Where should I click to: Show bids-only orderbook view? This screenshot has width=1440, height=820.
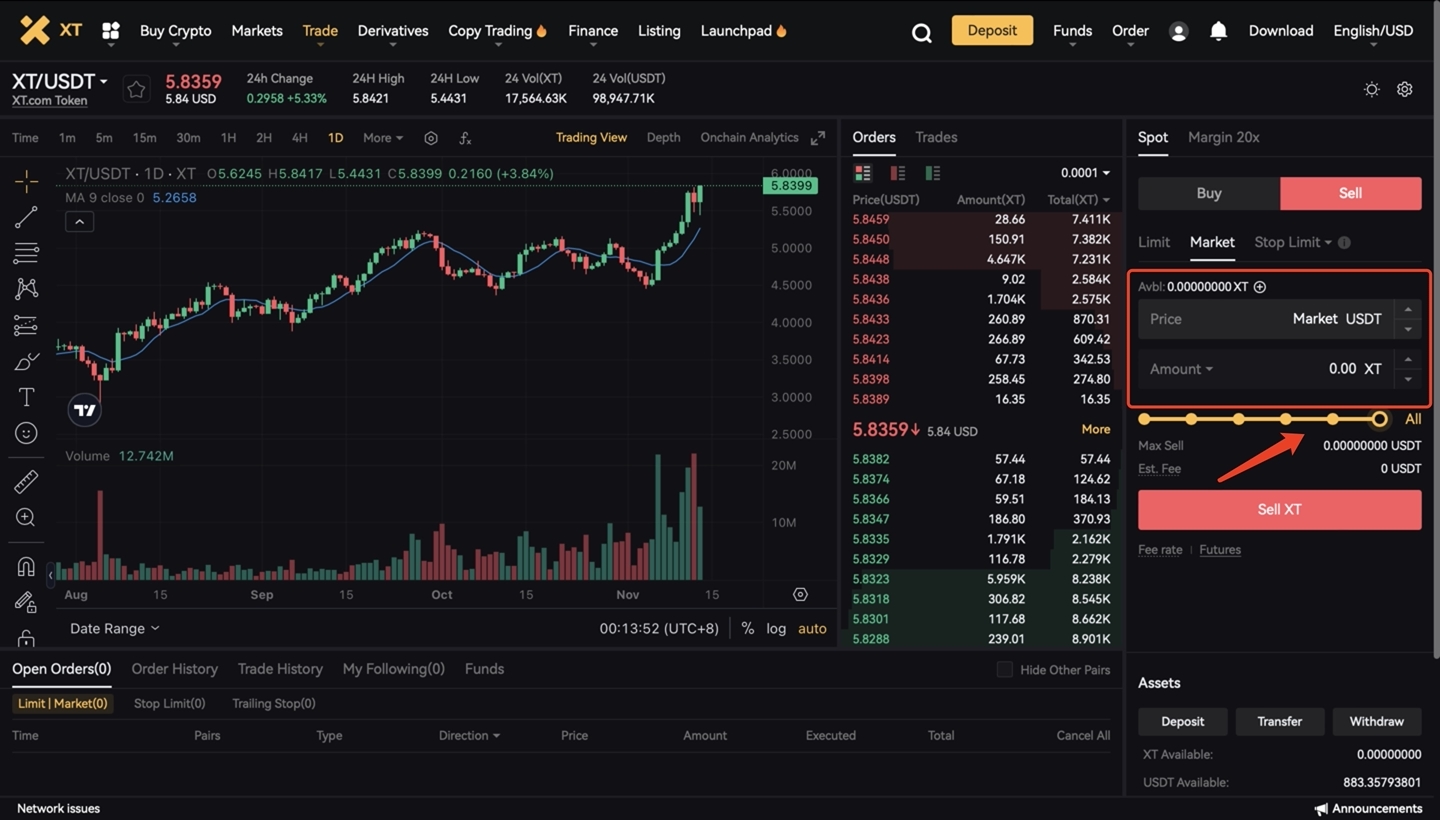tap(932, 173)
